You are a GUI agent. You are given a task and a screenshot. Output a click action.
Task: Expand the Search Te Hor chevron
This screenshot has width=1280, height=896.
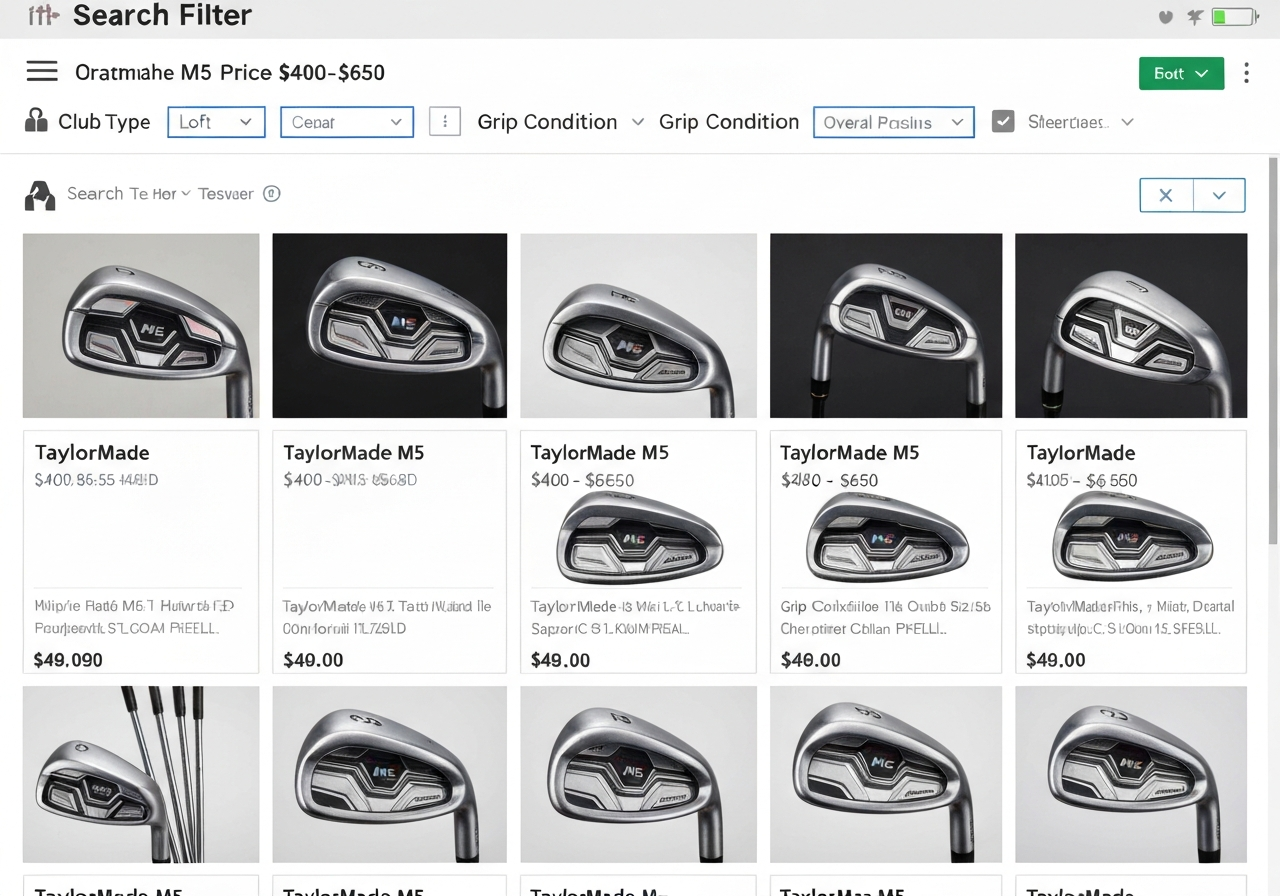(186, 194)
